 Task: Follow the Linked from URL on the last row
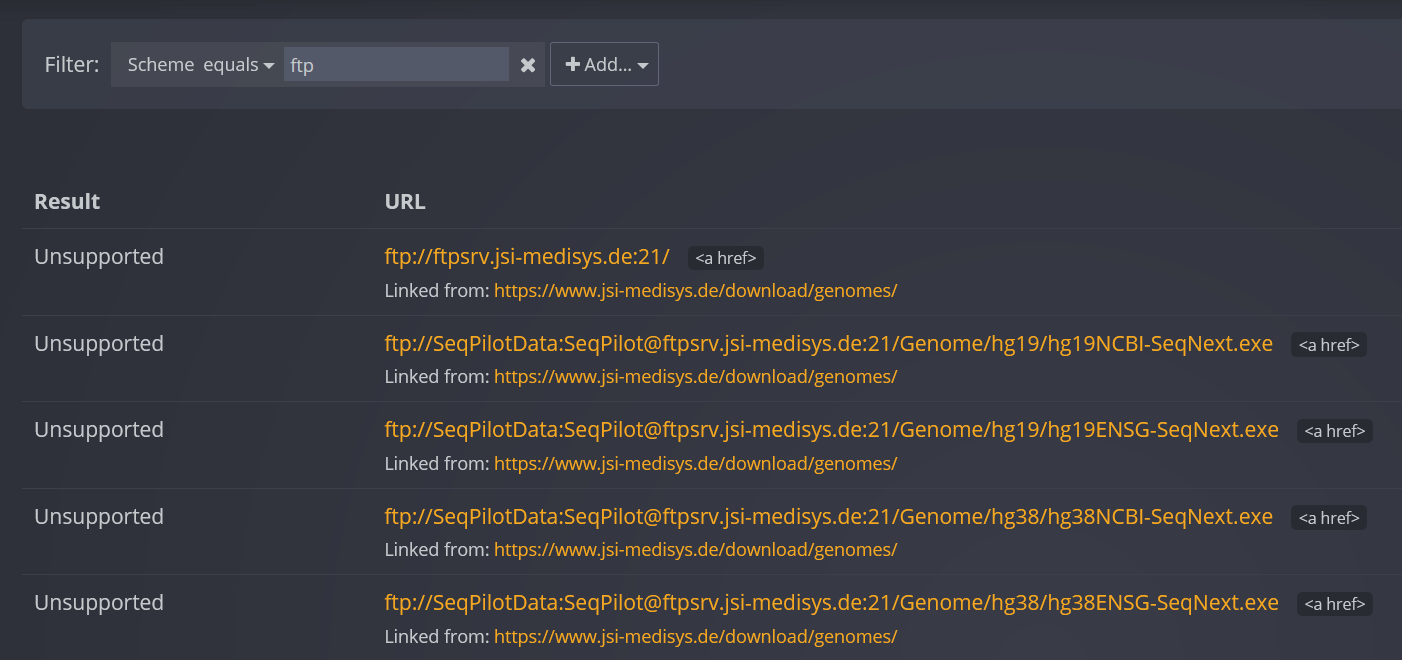(695, 636)
